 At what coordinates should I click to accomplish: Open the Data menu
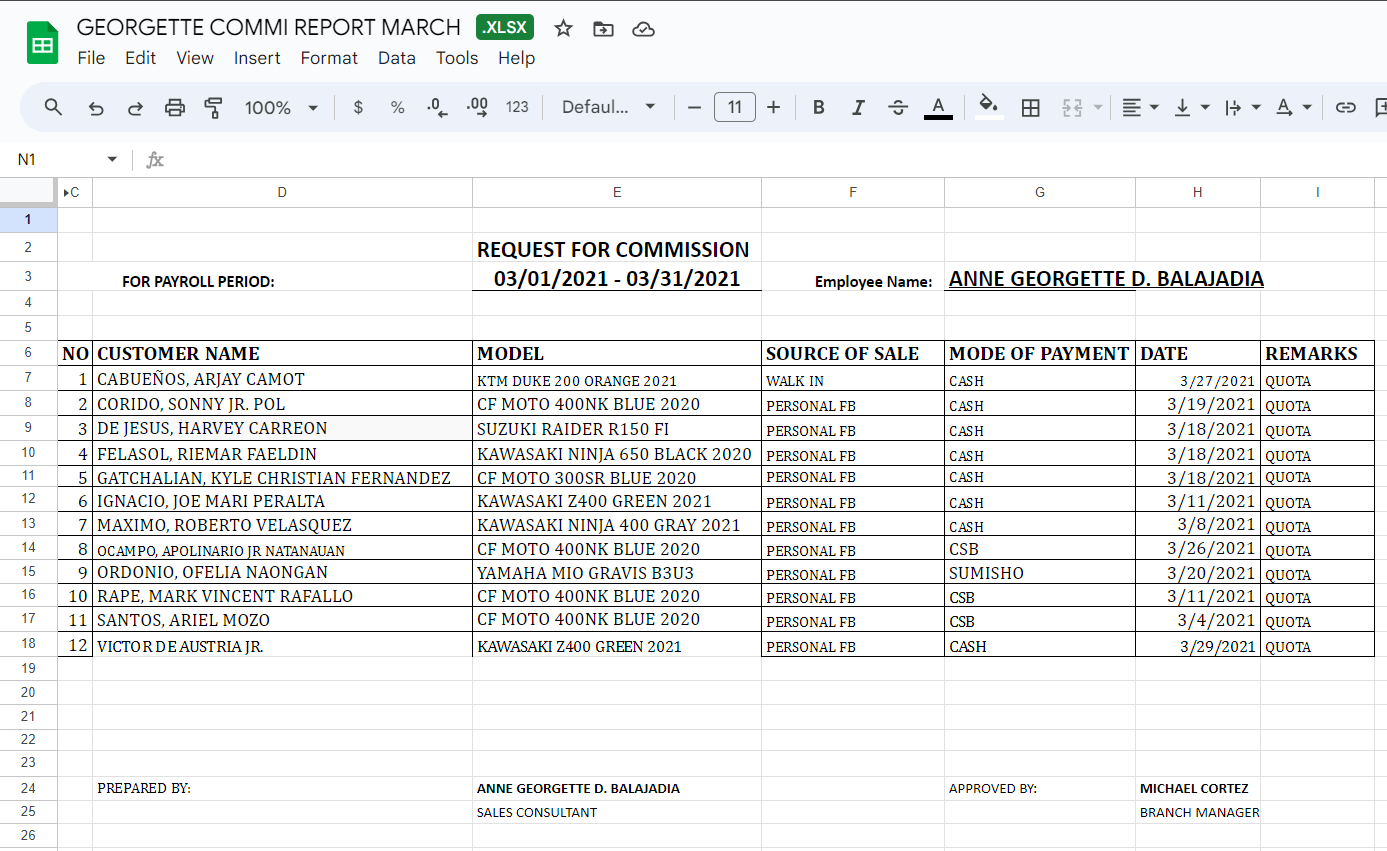397,58
